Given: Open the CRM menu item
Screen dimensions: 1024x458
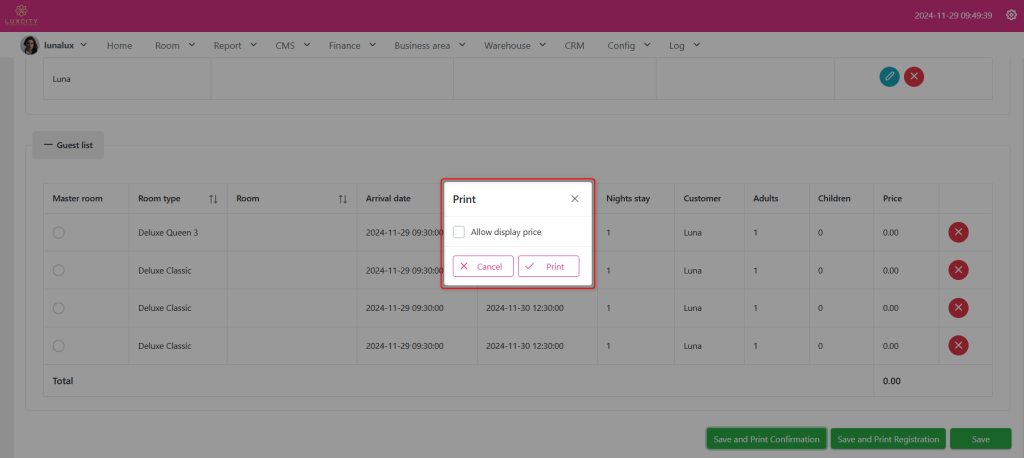Looking at the screenshot, I should pos(574,45).
